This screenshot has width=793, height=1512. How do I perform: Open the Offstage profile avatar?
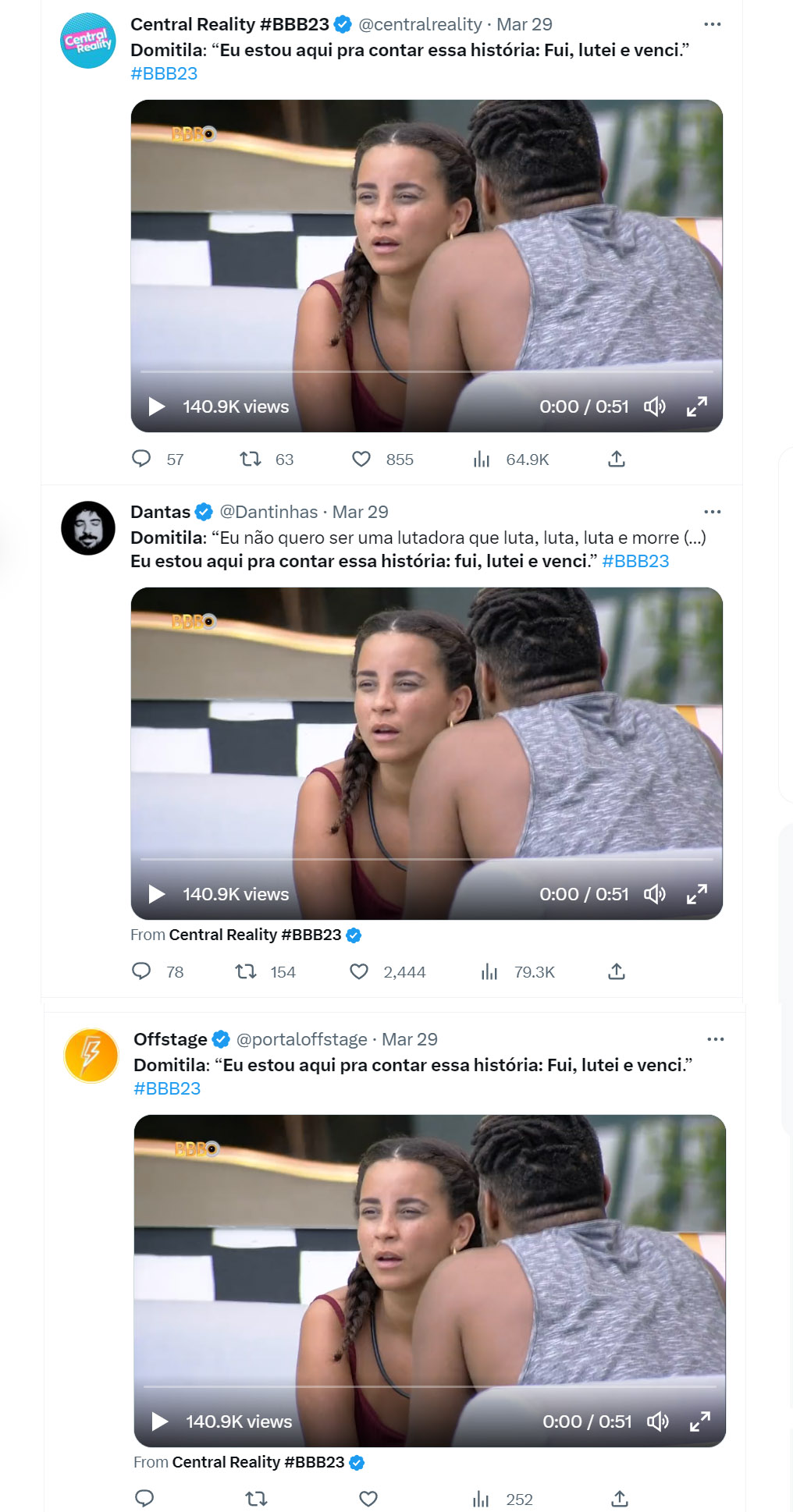91,1056
